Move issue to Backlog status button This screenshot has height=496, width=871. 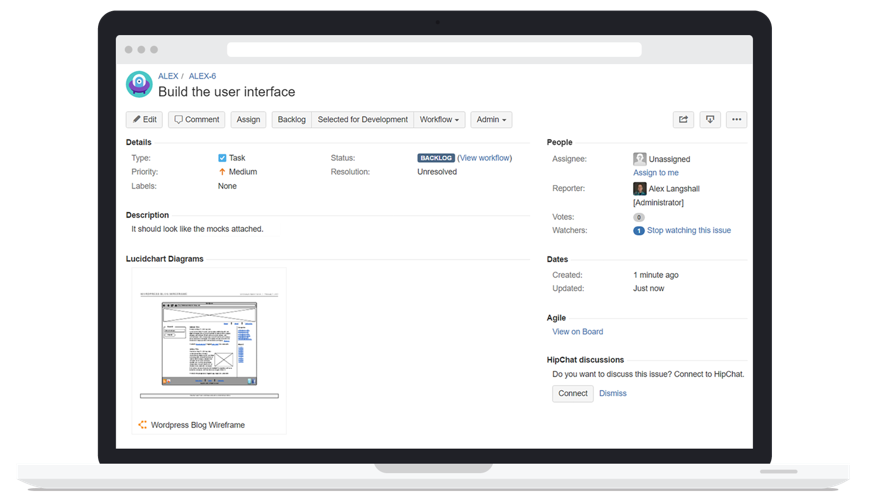pyautogui.click(x=292, y=119)
